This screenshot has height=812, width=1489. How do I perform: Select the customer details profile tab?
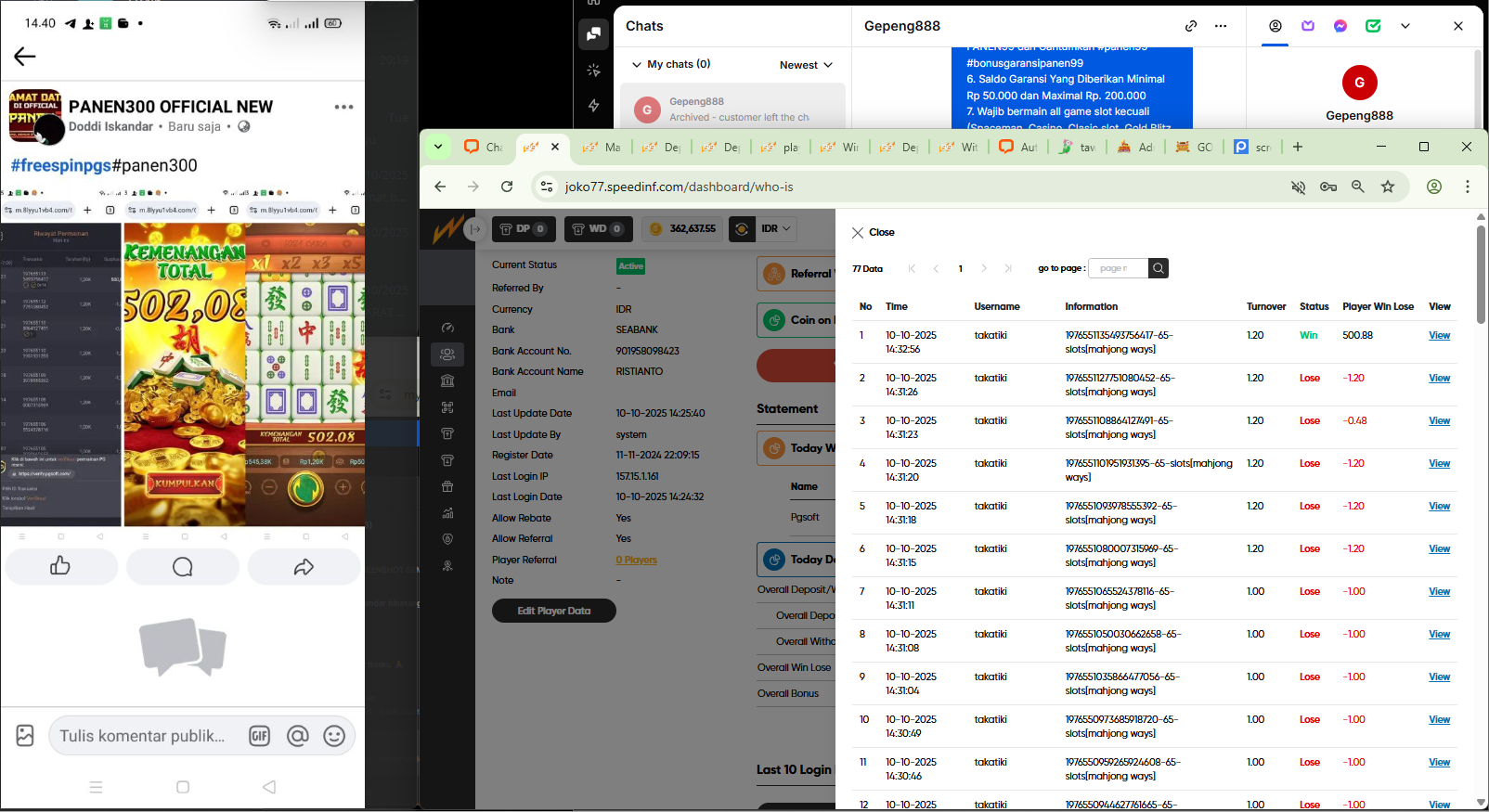pos(1275,26)
